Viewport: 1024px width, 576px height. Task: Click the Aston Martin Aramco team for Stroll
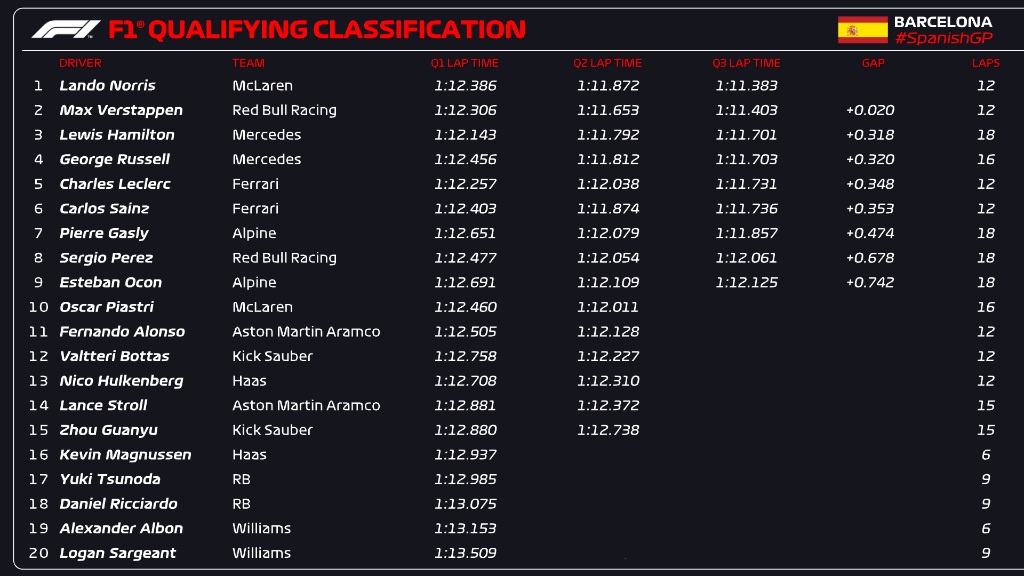click(306, 406)
